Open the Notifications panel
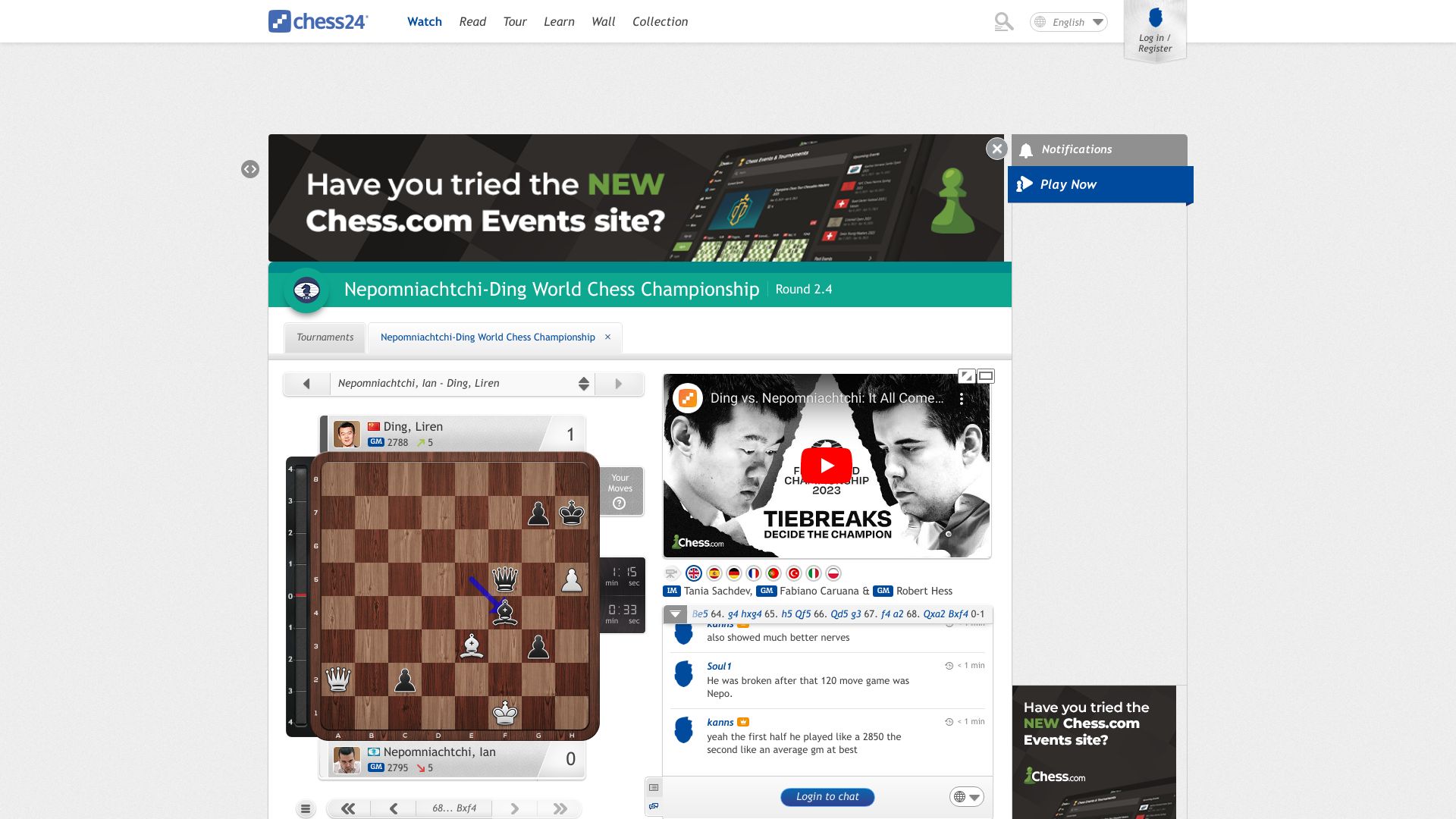 (x=1099, y=149)
